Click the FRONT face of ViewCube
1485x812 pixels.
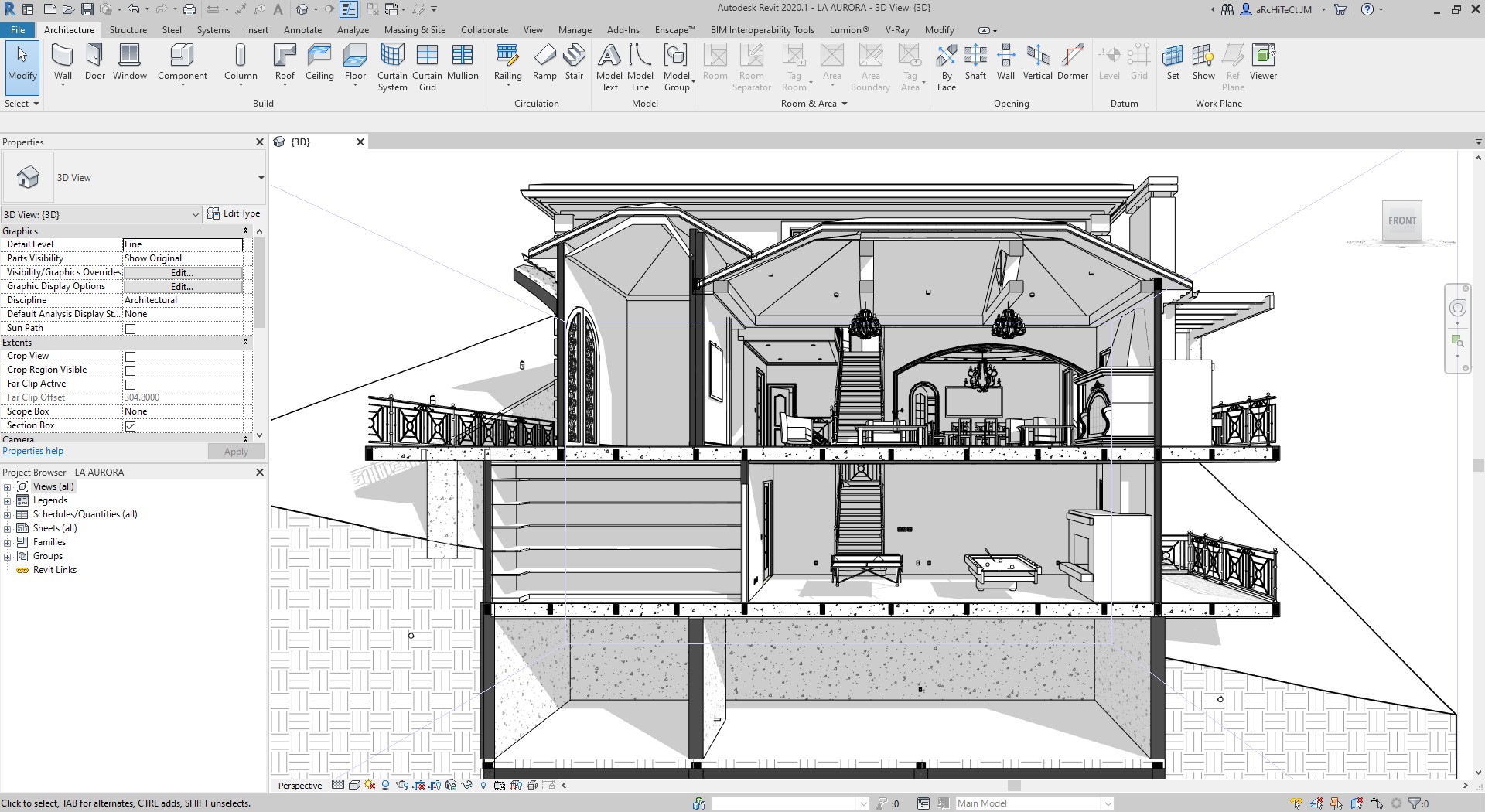pos(1401,221)
